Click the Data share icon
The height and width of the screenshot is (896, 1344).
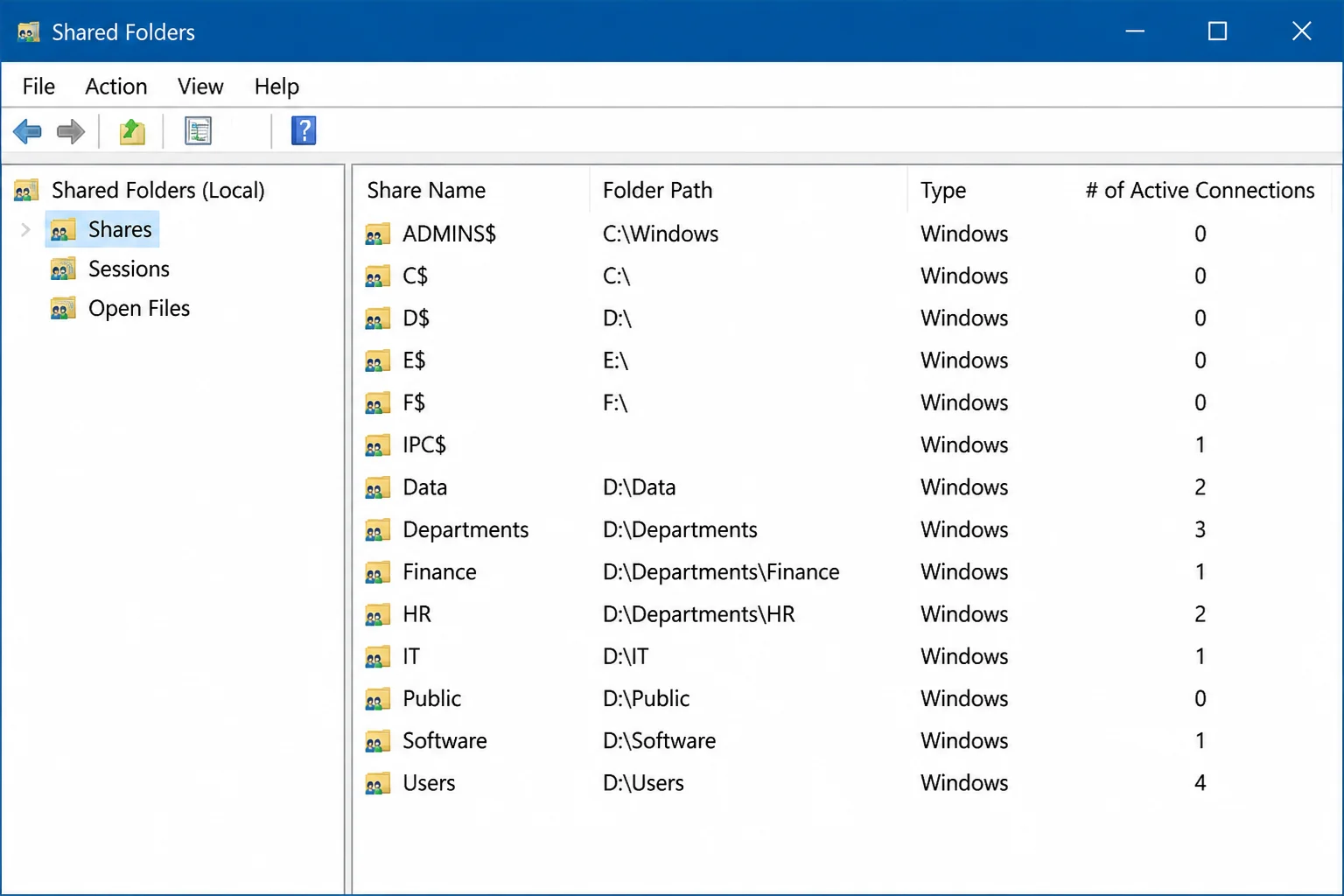point(377,487)
